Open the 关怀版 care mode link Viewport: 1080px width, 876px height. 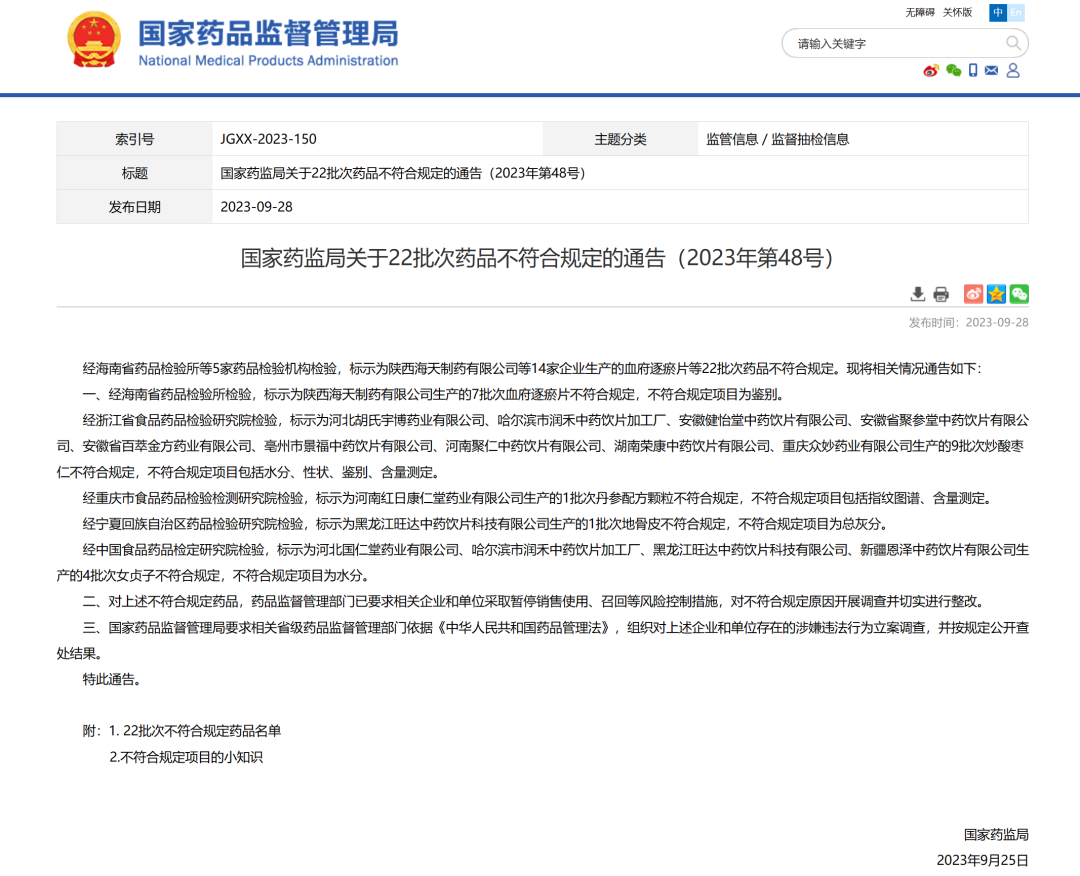tap(957, 12)
